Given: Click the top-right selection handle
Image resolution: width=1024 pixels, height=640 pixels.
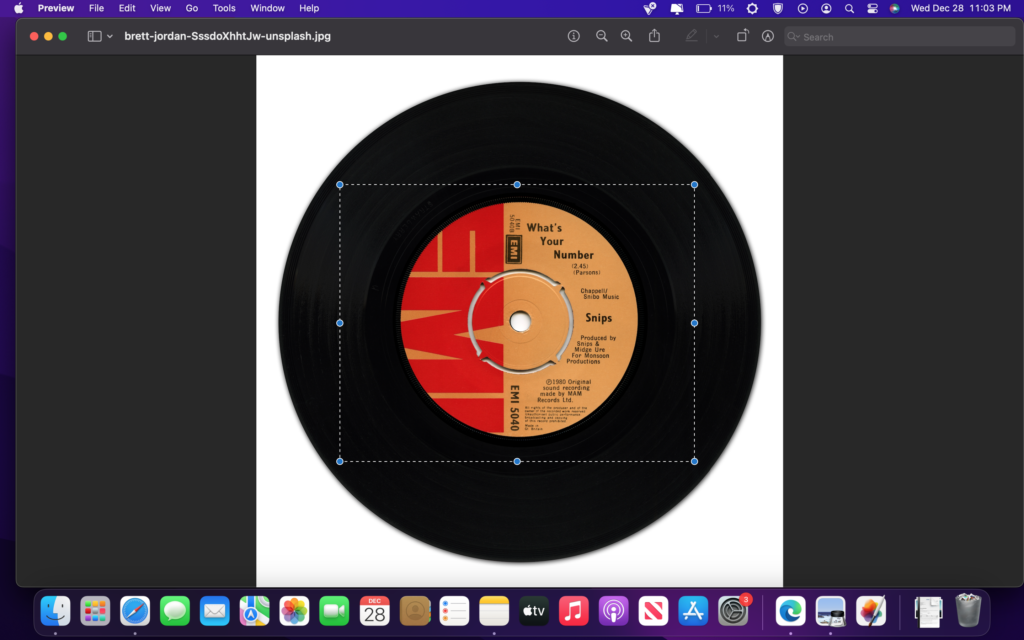Looking at the screenshot, I should (x=694, y=185).
